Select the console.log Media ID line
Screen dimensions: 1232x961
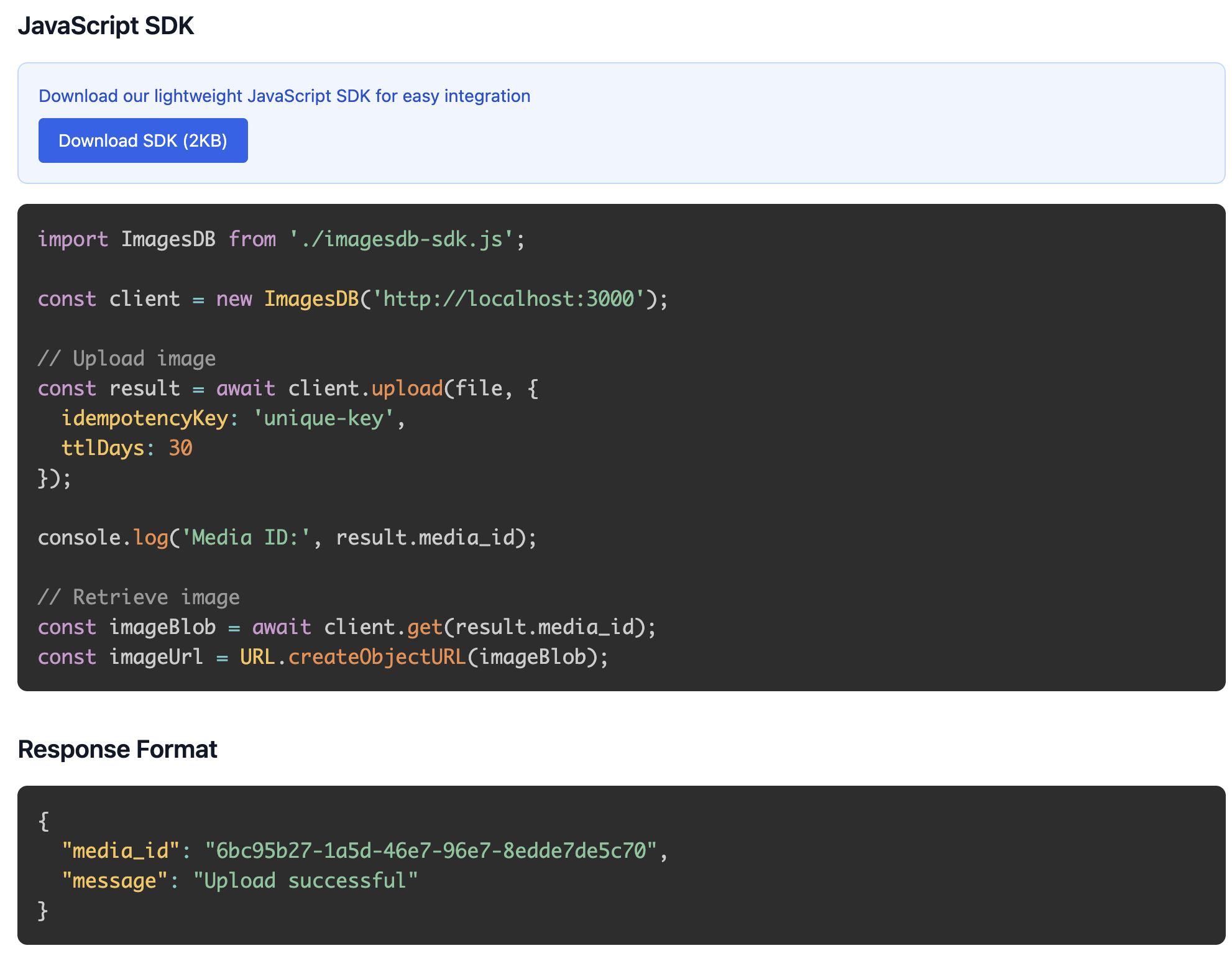(286, 537)
